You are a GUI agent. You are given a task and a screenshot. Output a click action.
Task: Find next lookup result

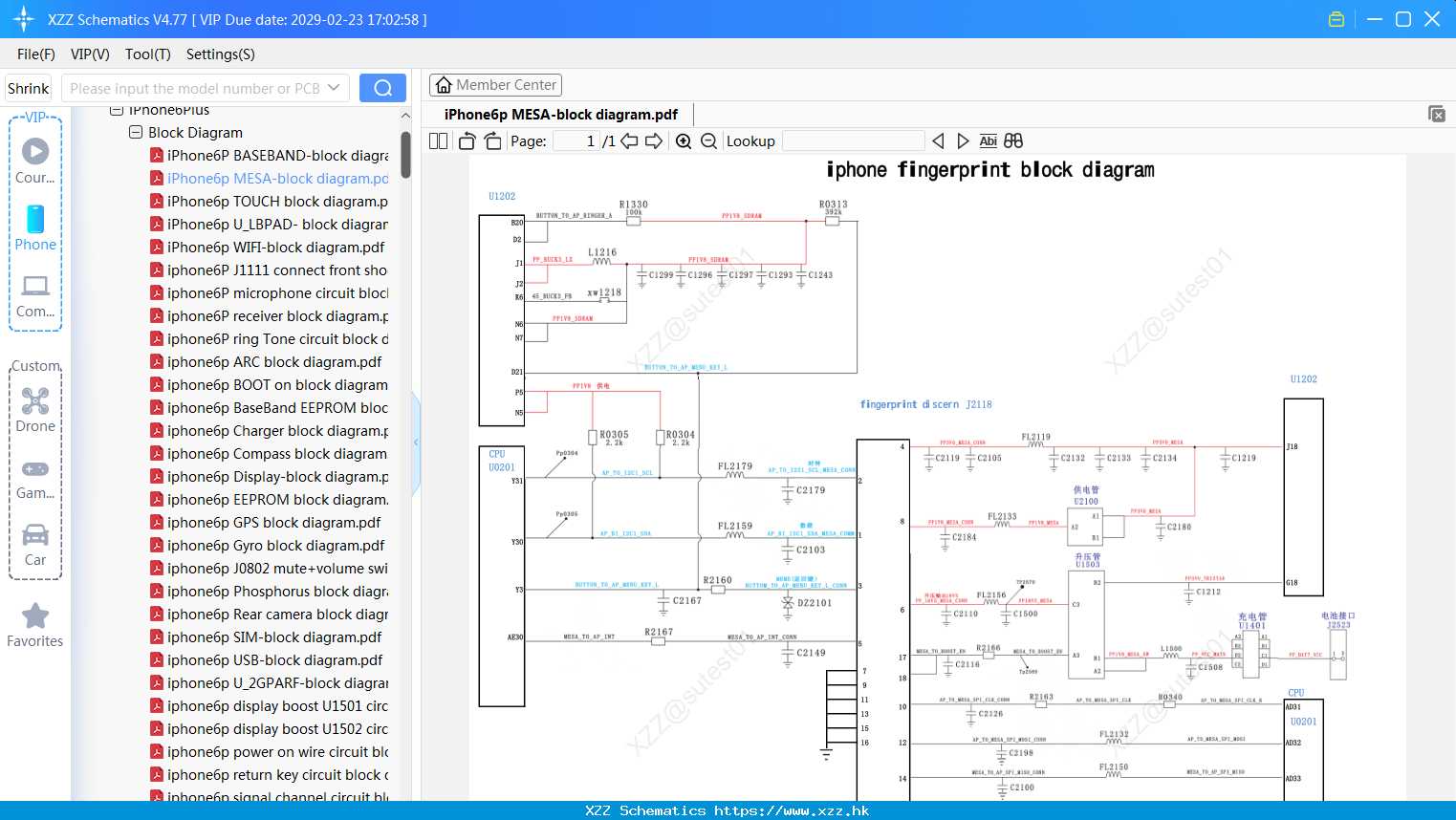(x=963, y=141)
